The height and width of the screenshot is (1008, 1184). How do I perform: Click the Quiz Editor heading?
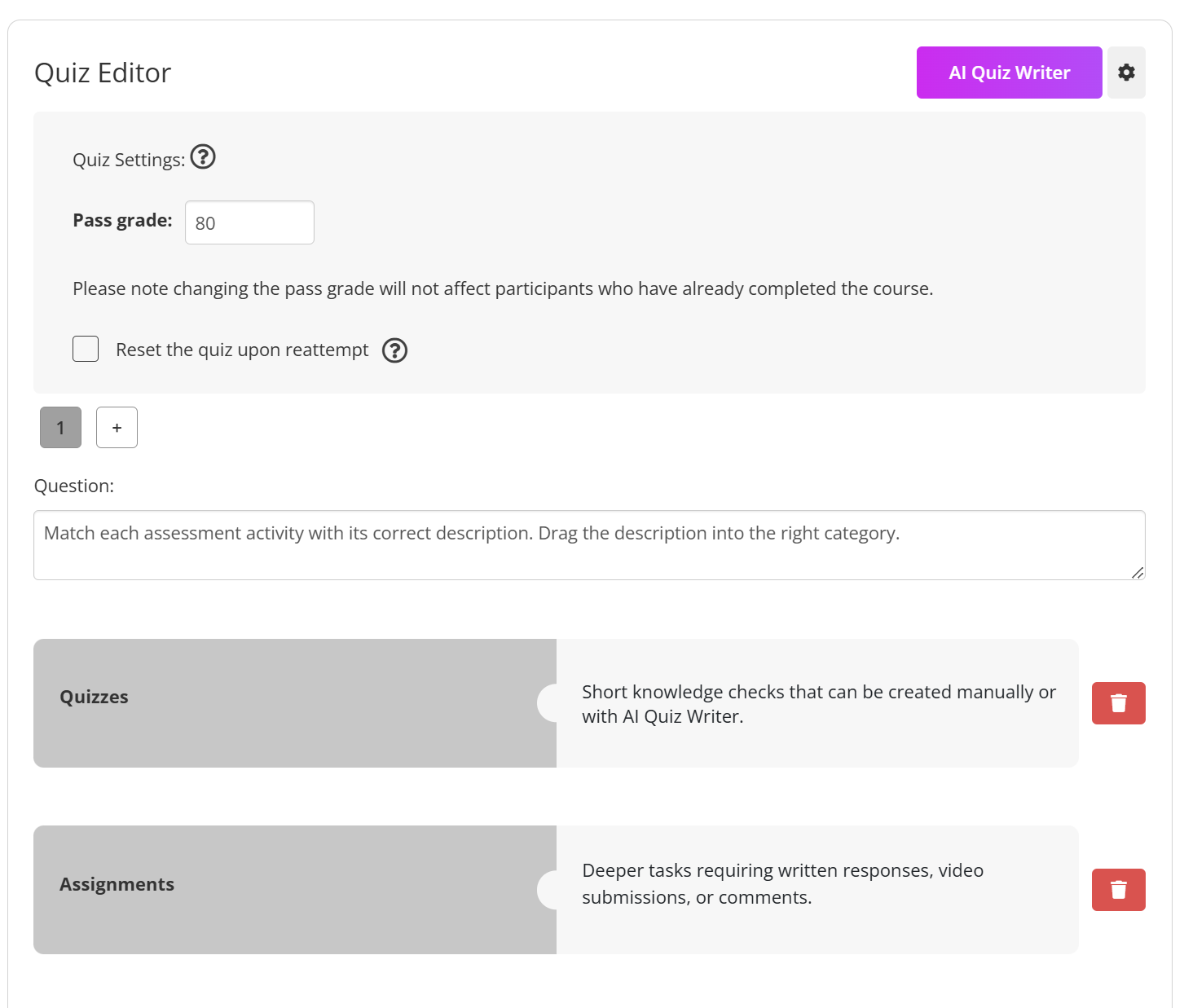[x=103, y=73]
